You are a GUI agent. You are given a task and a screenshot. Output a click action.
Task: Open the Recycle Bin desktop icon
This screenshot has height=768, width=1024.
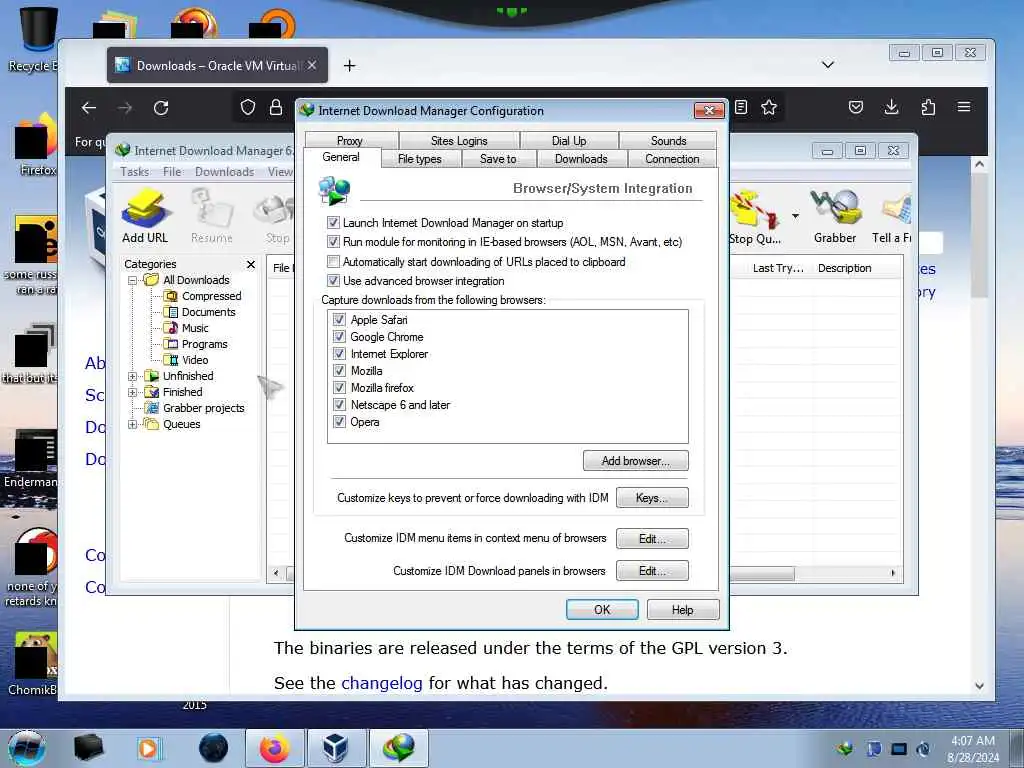coord(37,38)
